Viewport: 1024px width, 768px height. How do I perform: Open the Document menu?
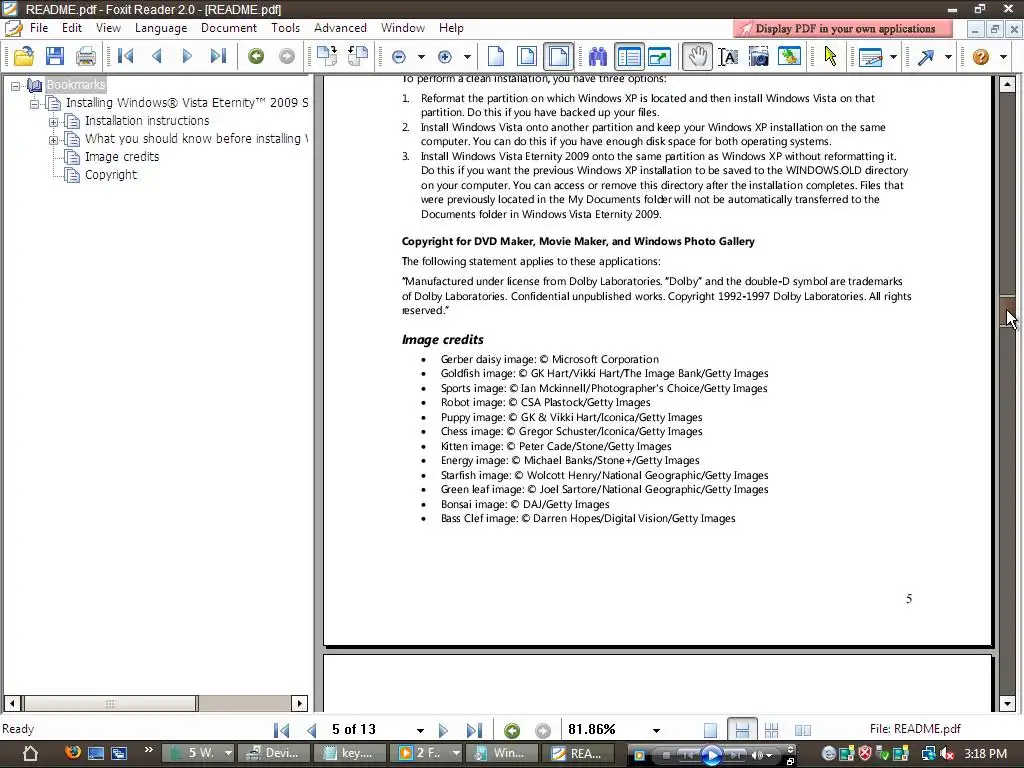229,28
